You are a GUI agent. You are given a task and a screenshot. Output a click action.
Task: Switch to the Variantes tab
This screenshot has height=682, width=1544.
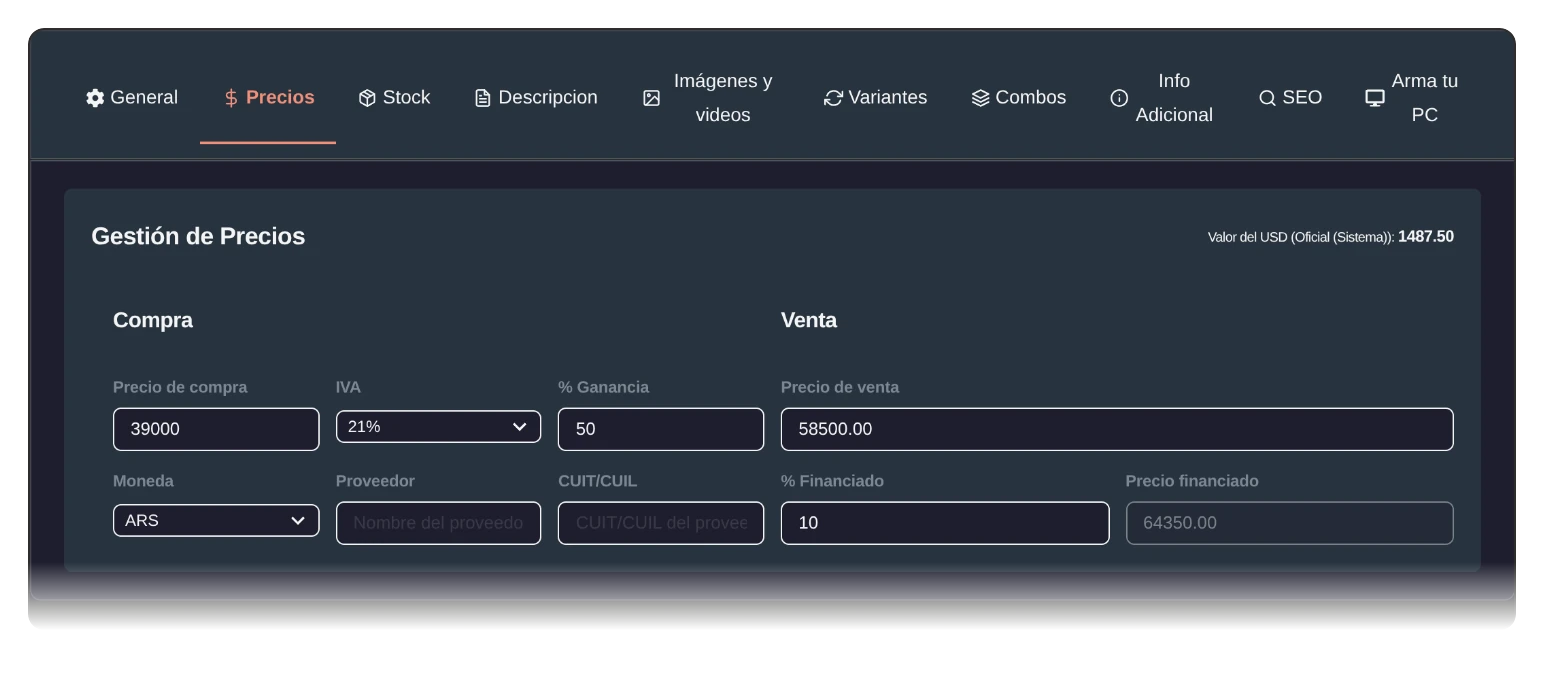point(876,98)
